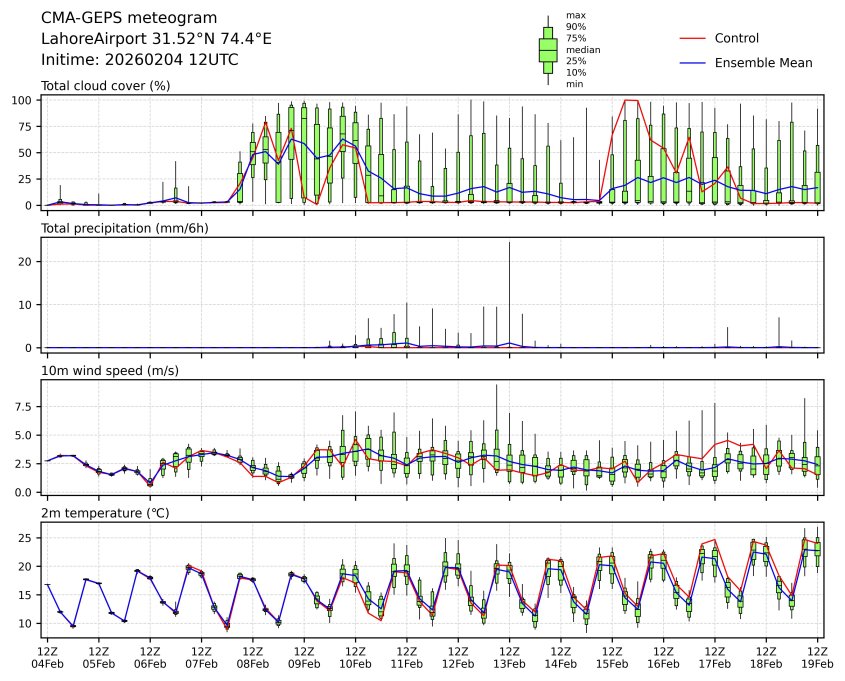Screen dimensions: 845x681
Task: Click the 12Z 04Feb time axis label
Action: pos(46,657)
